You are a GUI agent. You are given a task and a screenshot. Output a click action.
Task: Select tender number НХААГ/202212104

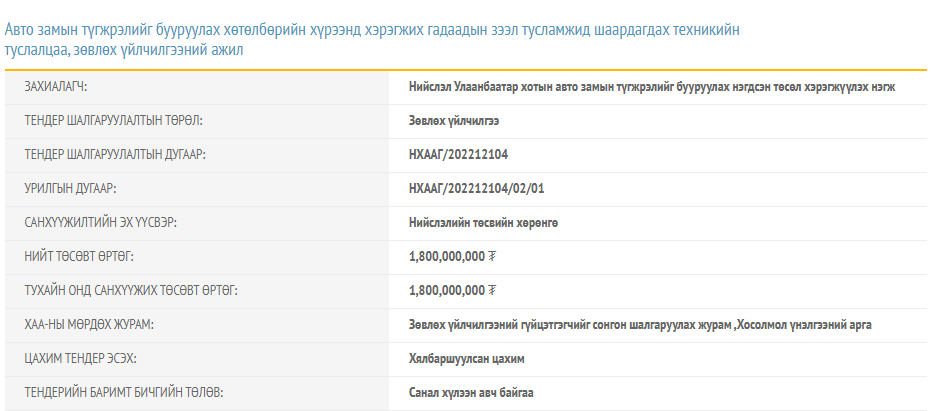point(459,155)
